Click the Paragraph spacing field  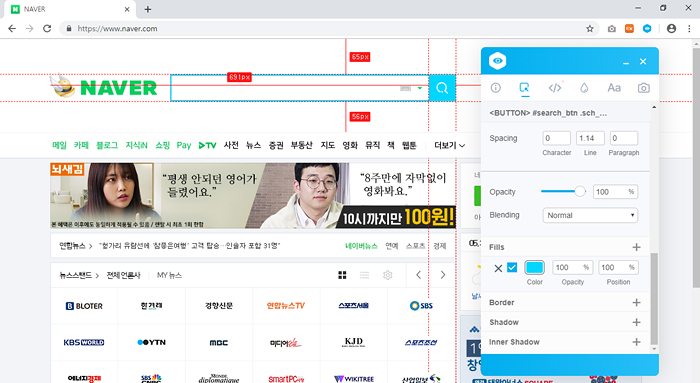coord(624,138)
